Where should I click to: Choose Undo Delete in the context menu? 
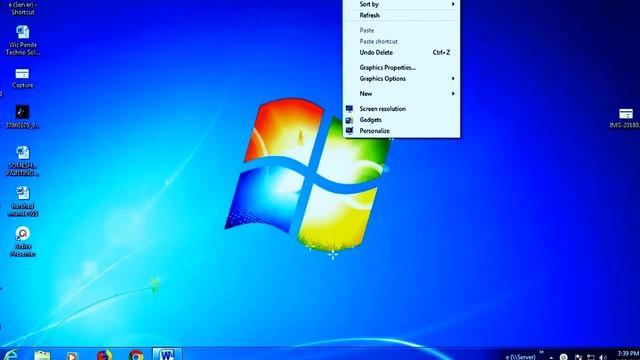click(x=401, y=52)
